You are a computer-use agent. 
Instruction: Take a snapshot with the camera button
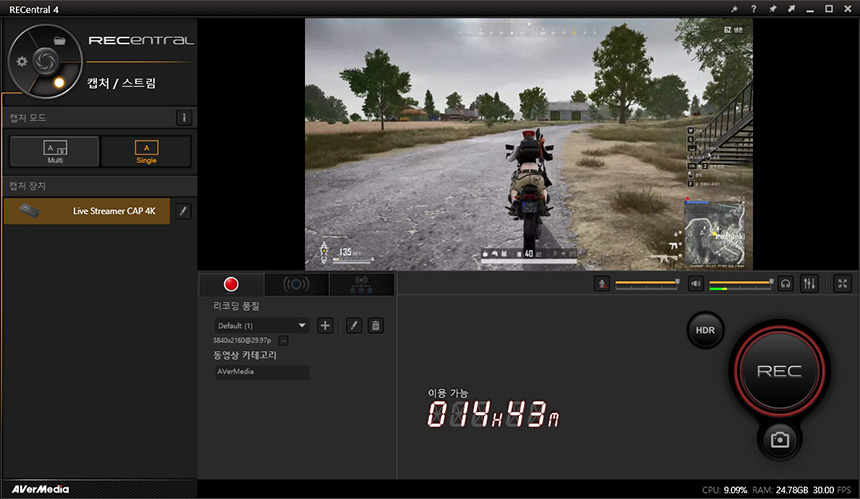click(779, 440)
